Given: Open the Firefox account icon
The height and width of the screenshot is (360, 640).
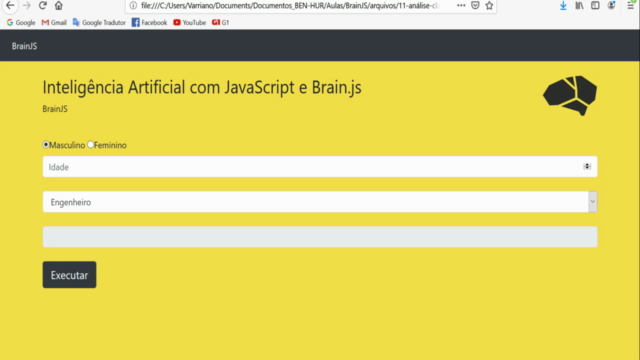Looking at the screenshot, I should 611,5.
